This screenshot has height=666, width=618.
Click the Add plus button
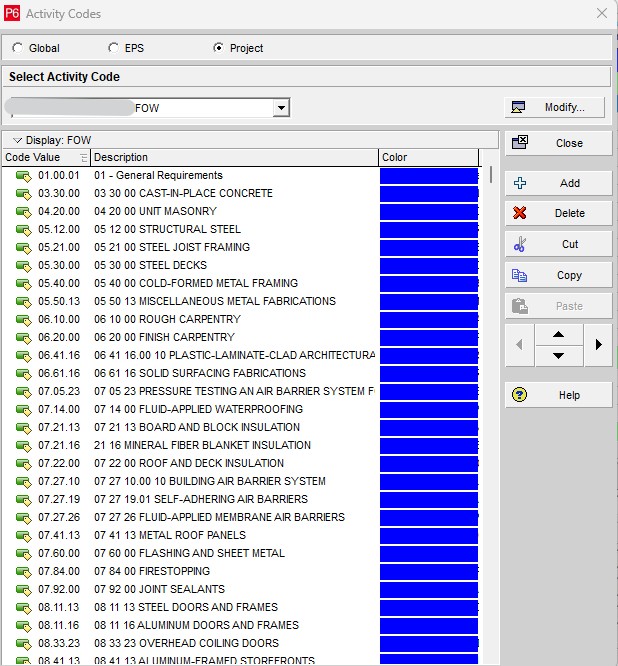(558, 183)
